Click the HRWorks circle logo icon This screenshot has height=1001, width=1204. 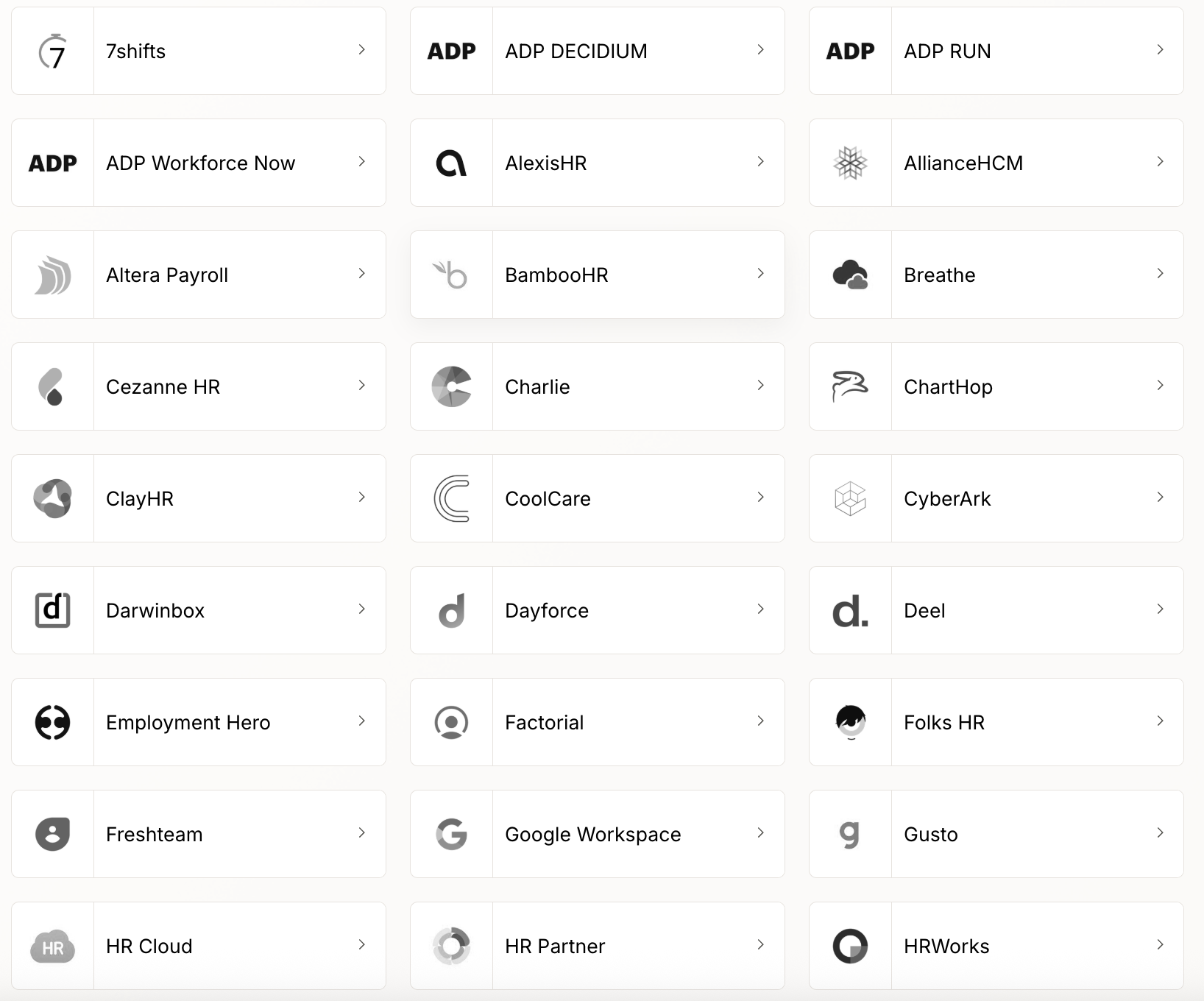[850, 947]
